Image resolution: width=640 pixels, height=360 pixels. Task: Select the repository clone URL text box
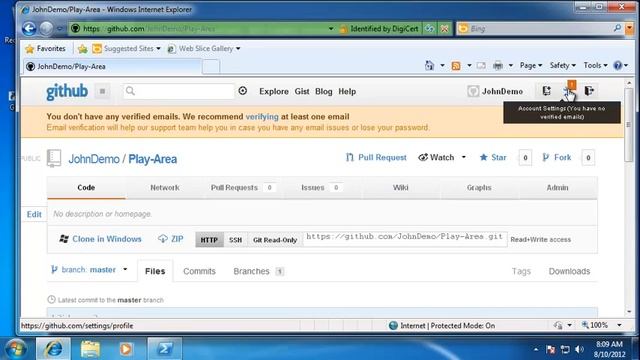click(405, 239)
